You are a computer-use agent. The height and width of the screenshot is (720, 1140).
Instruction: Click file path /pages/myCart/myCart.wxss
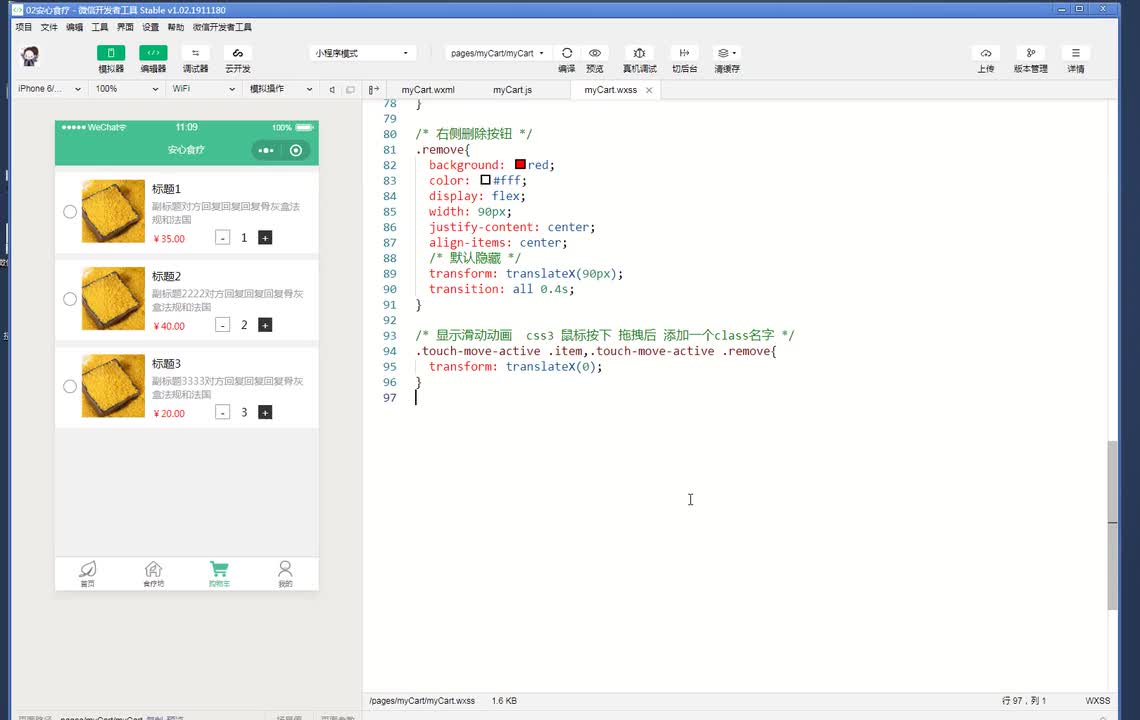tap(422, 701)
